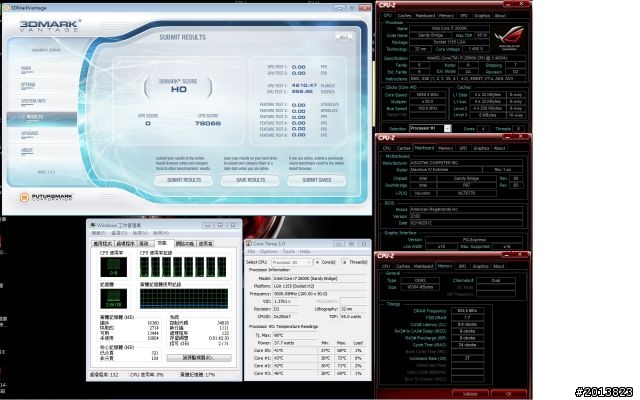Switch to About tab in top CPU-Z window
The image size is (640, 400).
tap(500, 16)
